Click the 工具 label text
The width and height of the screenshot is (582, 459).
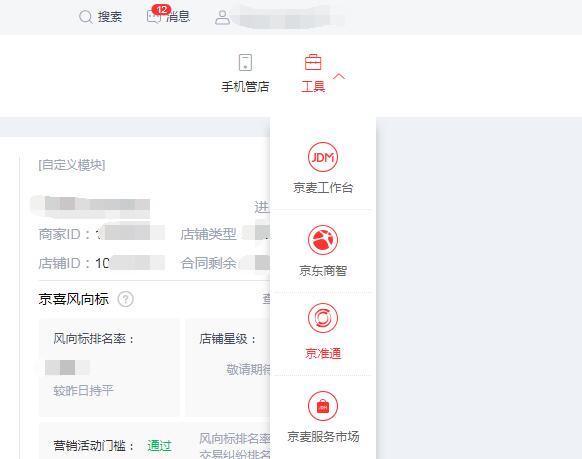[x=313, y=87]
